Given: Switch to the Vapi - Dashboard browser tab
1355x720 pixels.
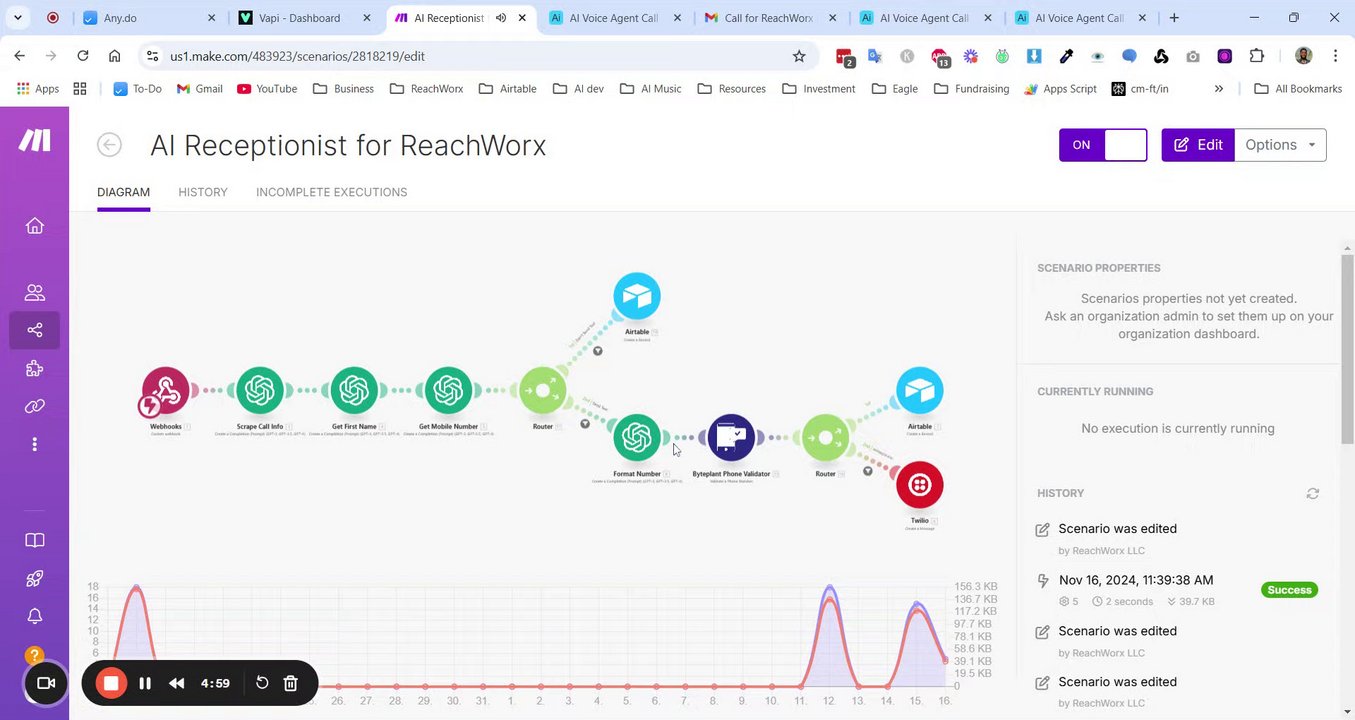Looking at the screenshot, I should (304, 18).
